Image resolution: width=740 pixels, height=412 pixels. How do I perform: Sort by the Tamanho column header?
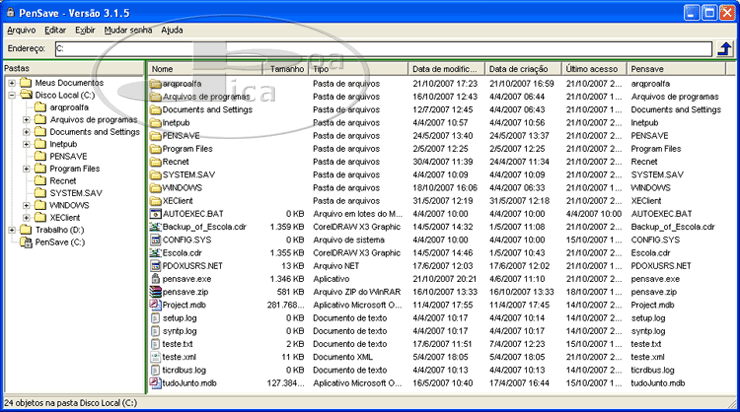(x=287, y=69)
